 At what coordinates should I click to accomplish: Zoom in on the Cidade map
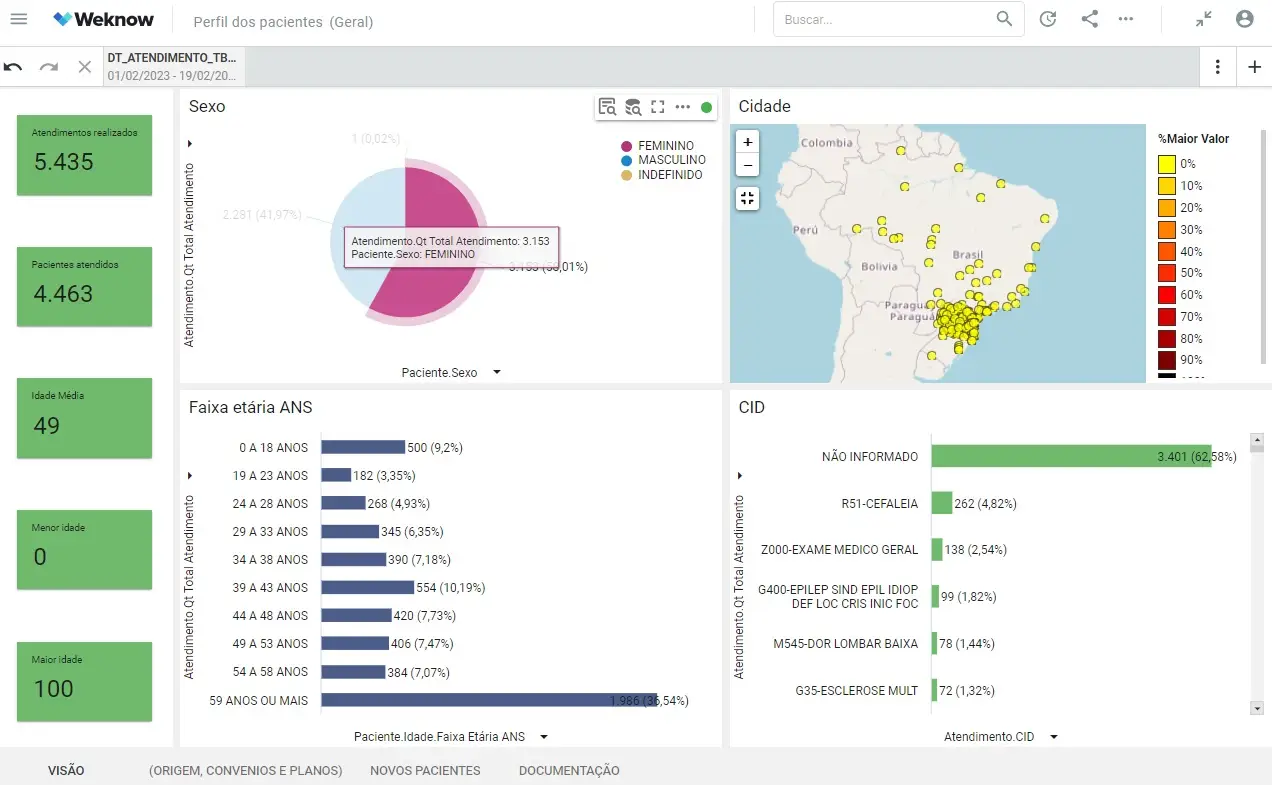tap(748, 142)
